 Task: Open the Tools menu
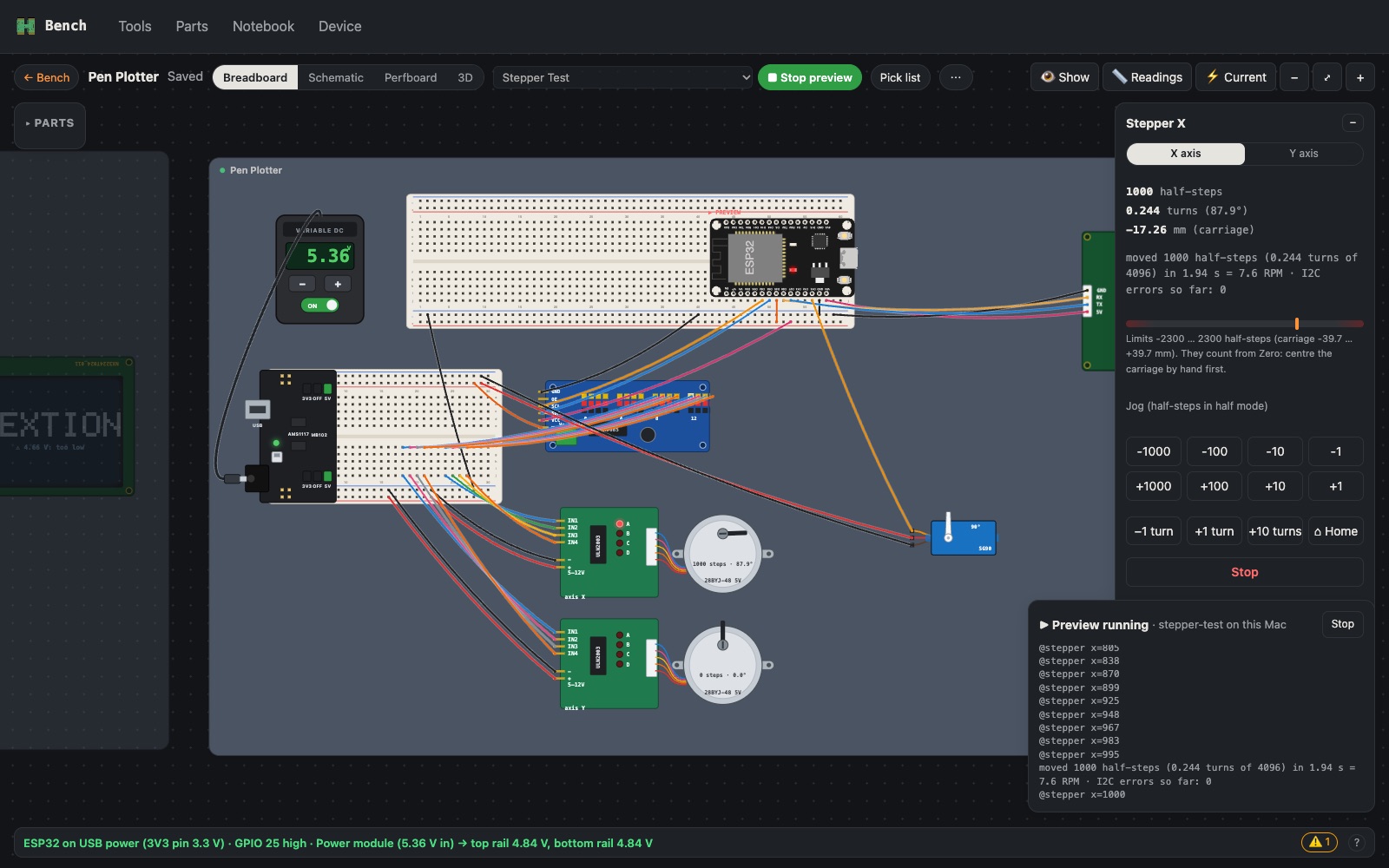(x=135, y=26)
